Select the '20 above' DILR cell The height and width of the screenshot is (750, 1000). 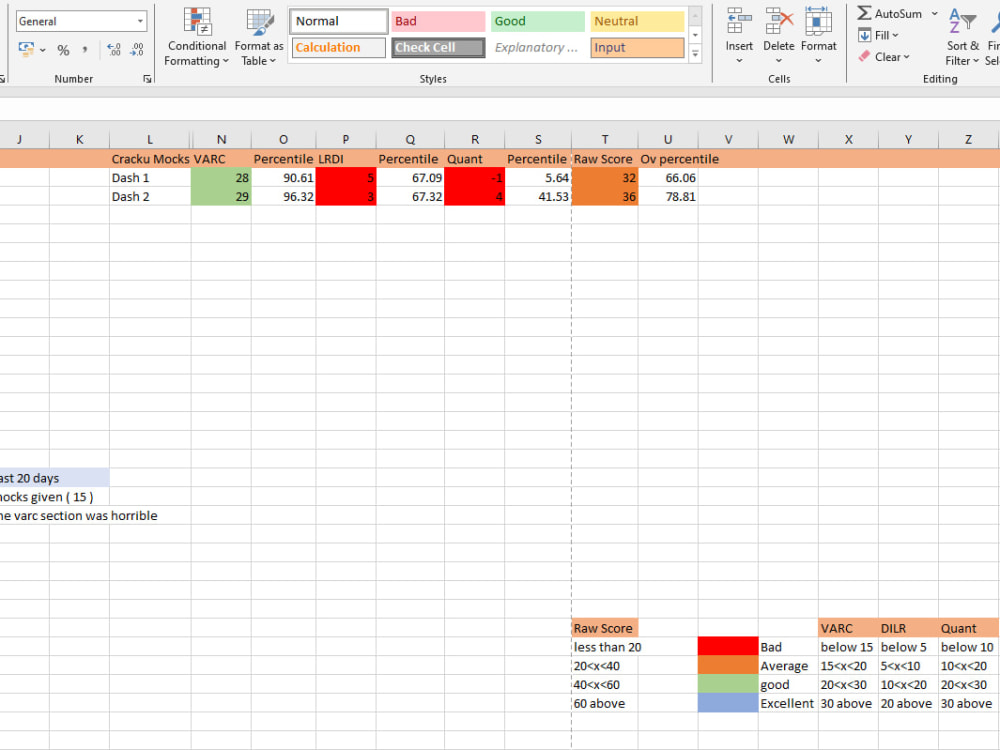coord(908,703)
